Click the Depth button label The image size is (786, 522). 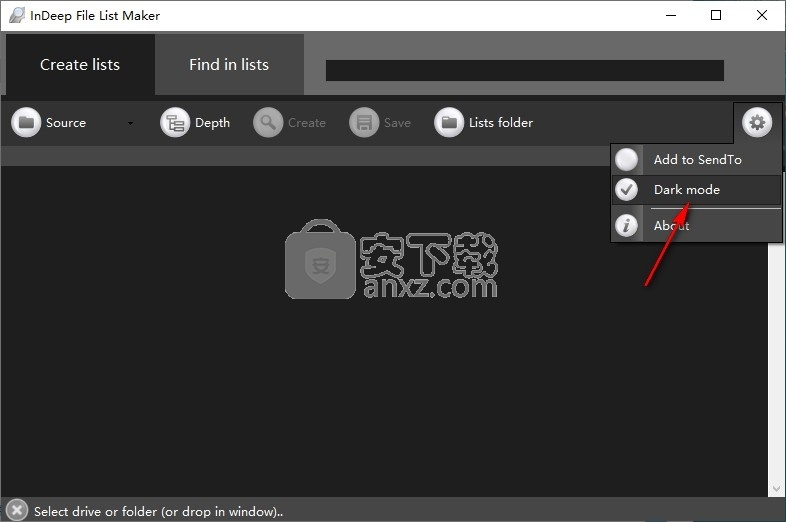point(213,123)
